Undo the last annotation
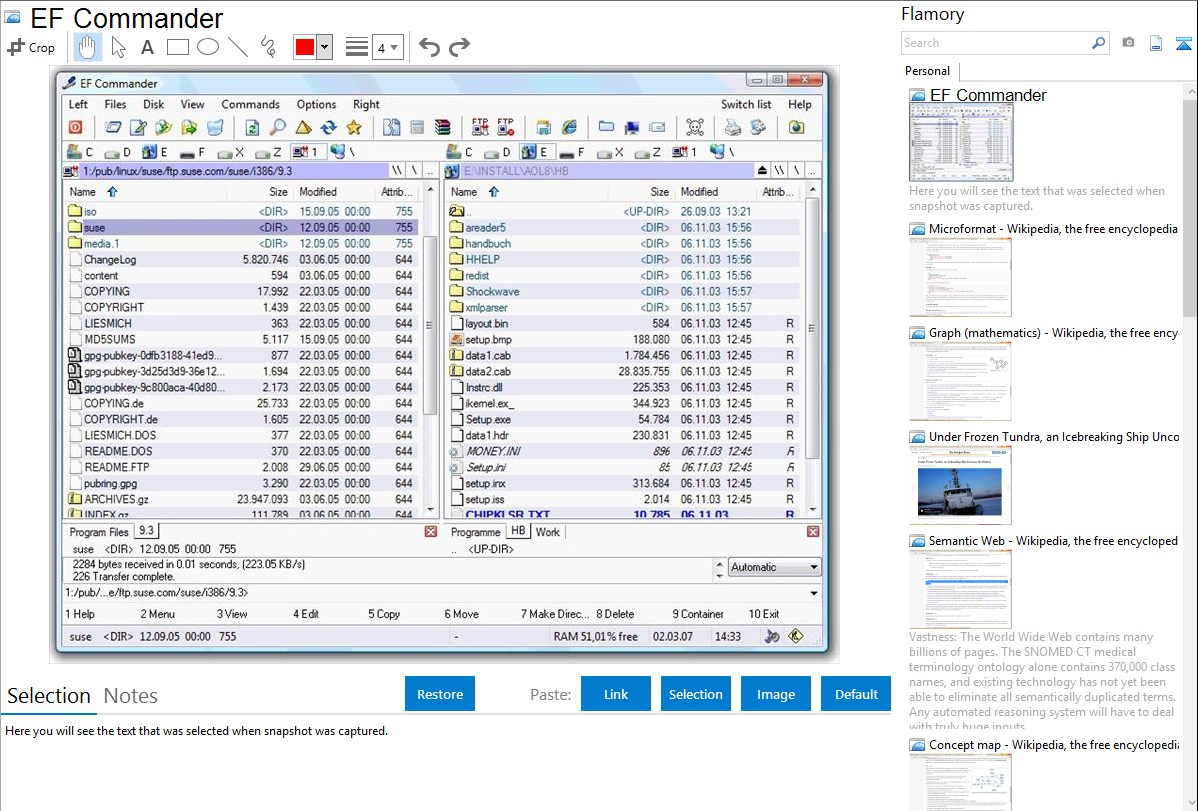This screenshot has height=811, width=1198. [x=429, y=47]
